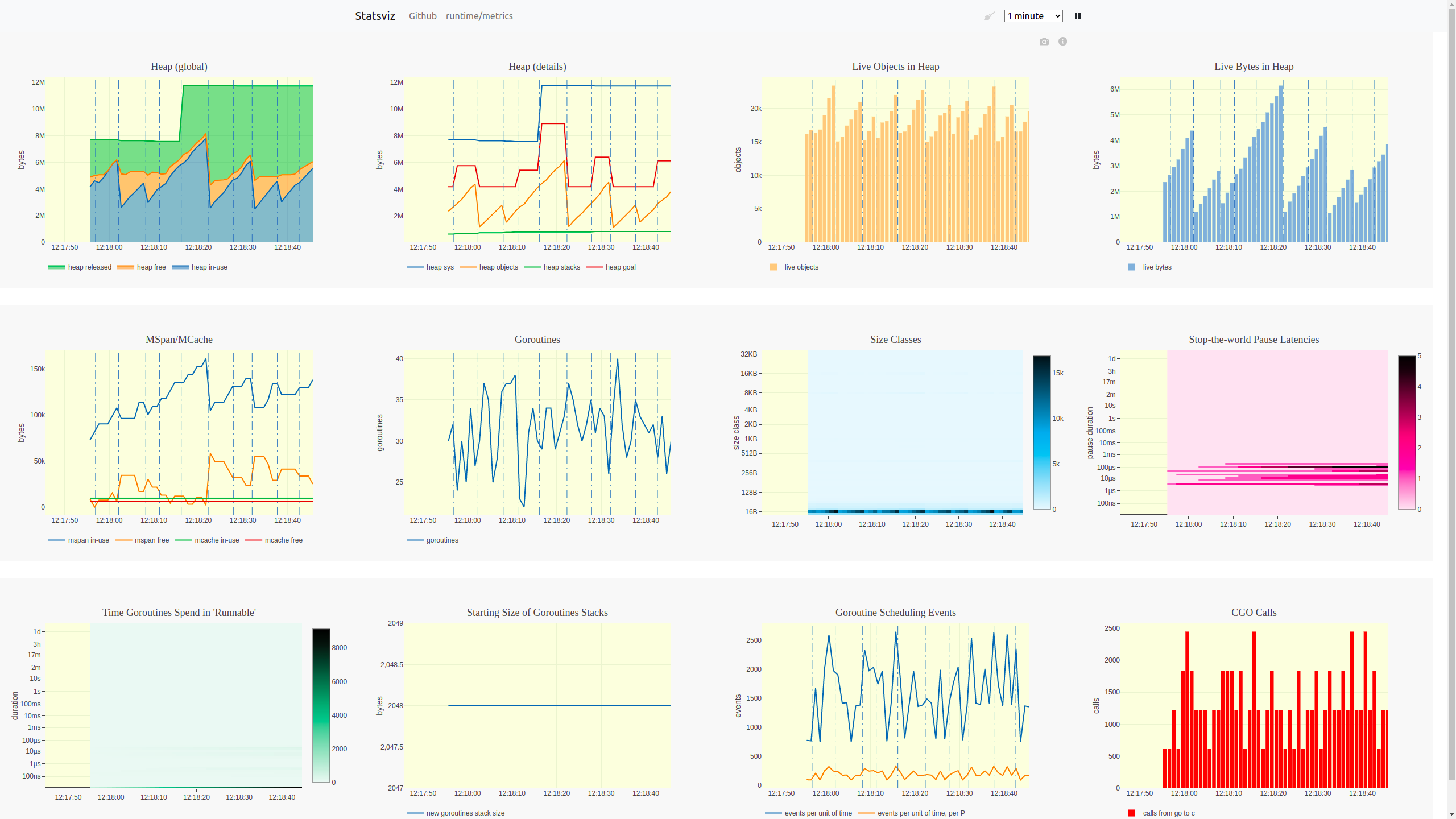1456x819 pixels.
Task: Toggle heap released legend entry
Action: point(89,267)
